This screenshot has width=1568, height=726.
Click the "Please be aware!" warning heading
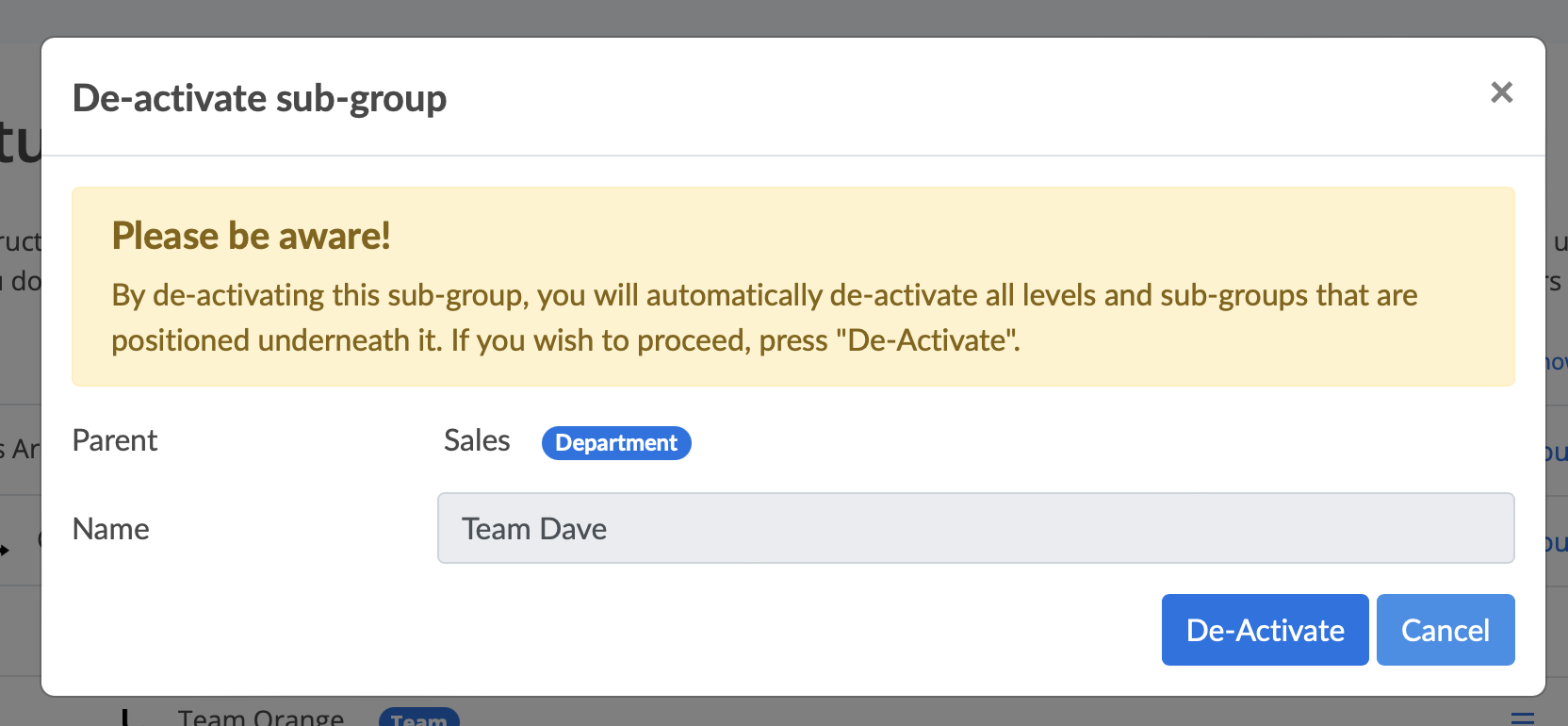coord(251,236)
